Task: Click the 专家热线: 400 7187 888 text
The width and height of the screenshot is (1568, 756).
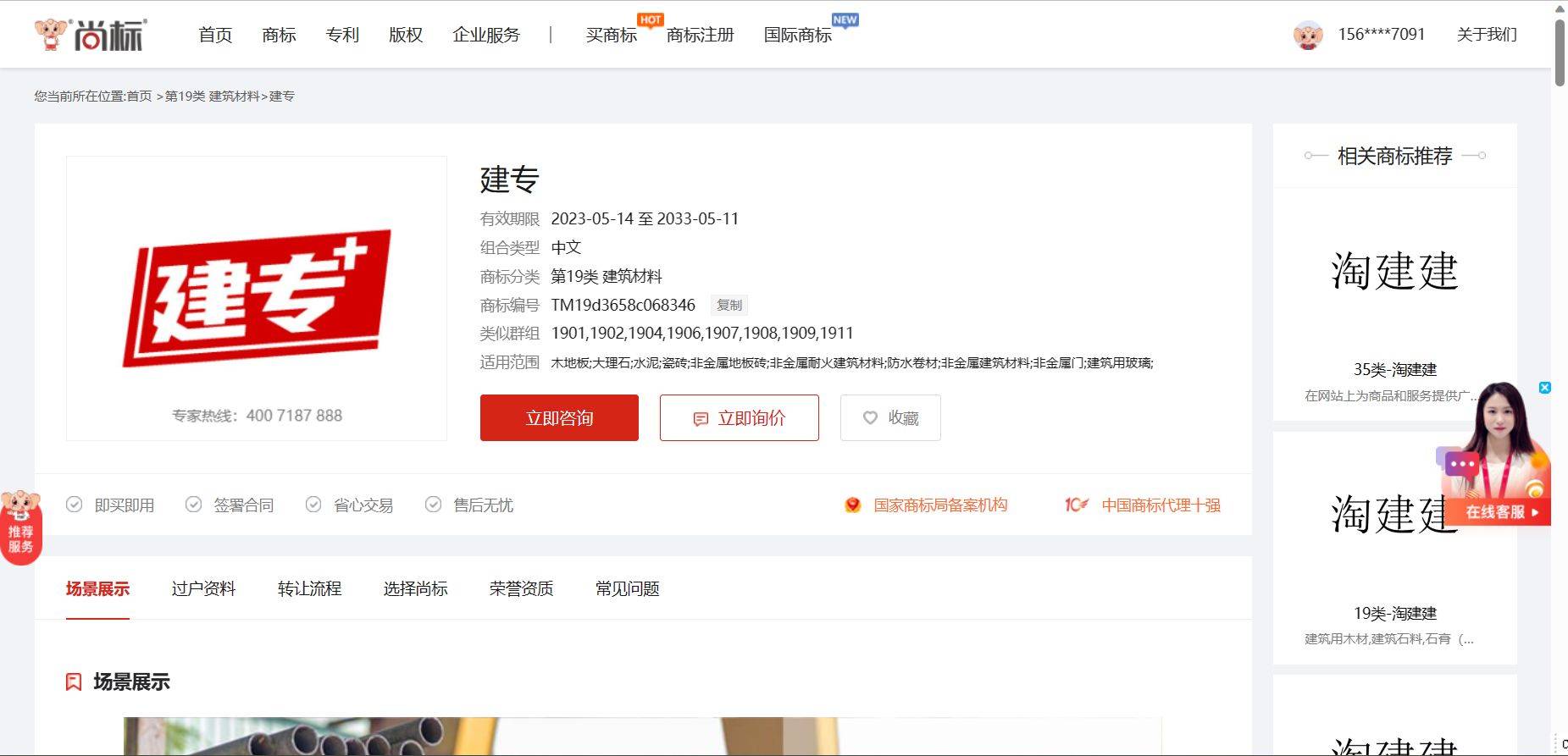Action: click(257, 416)
